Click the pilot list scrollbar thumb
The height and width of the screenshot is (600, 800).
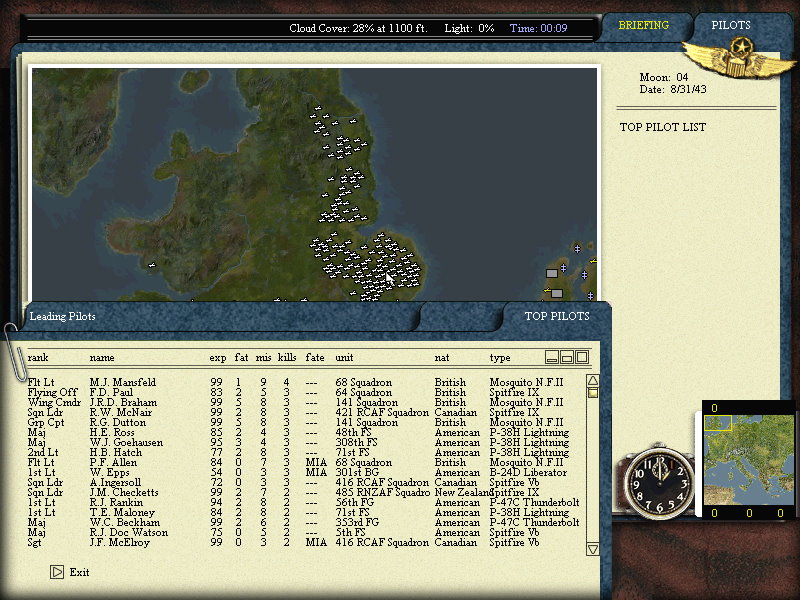click(x=592, y=393)
